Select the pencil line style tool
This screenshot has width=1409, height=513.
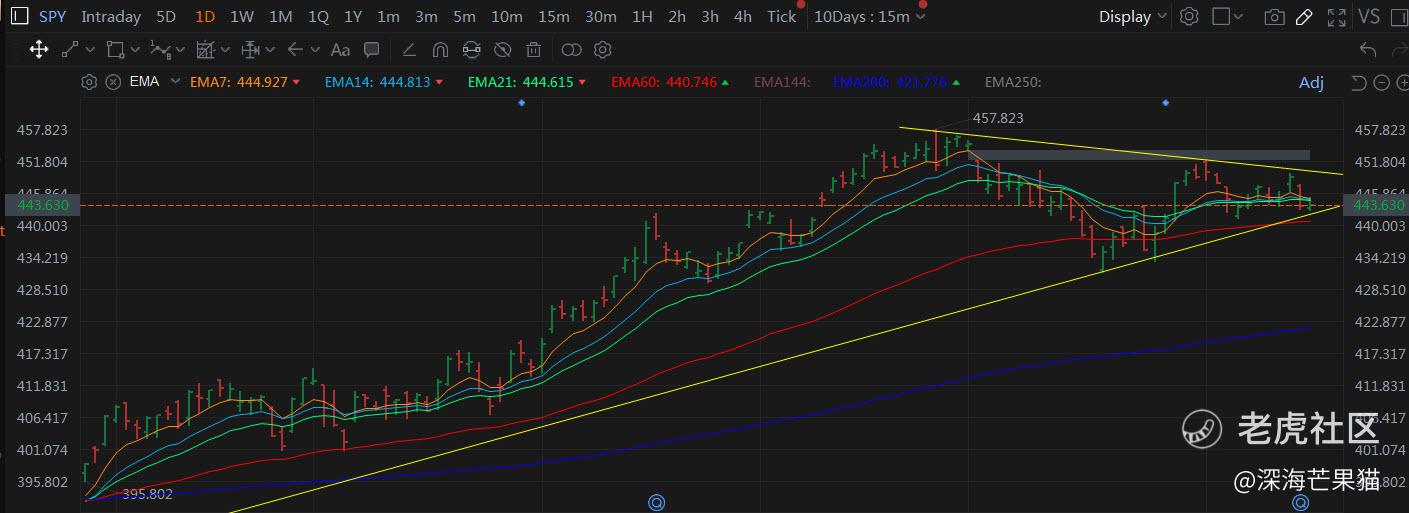coord(408,49)
